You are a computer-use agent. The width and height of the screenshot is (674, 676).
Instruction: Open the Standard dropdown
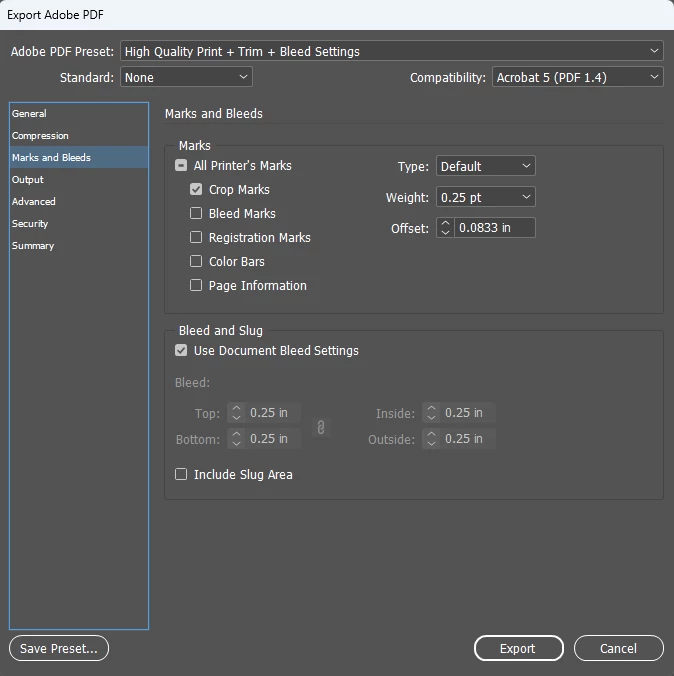[x=186, y=77]
